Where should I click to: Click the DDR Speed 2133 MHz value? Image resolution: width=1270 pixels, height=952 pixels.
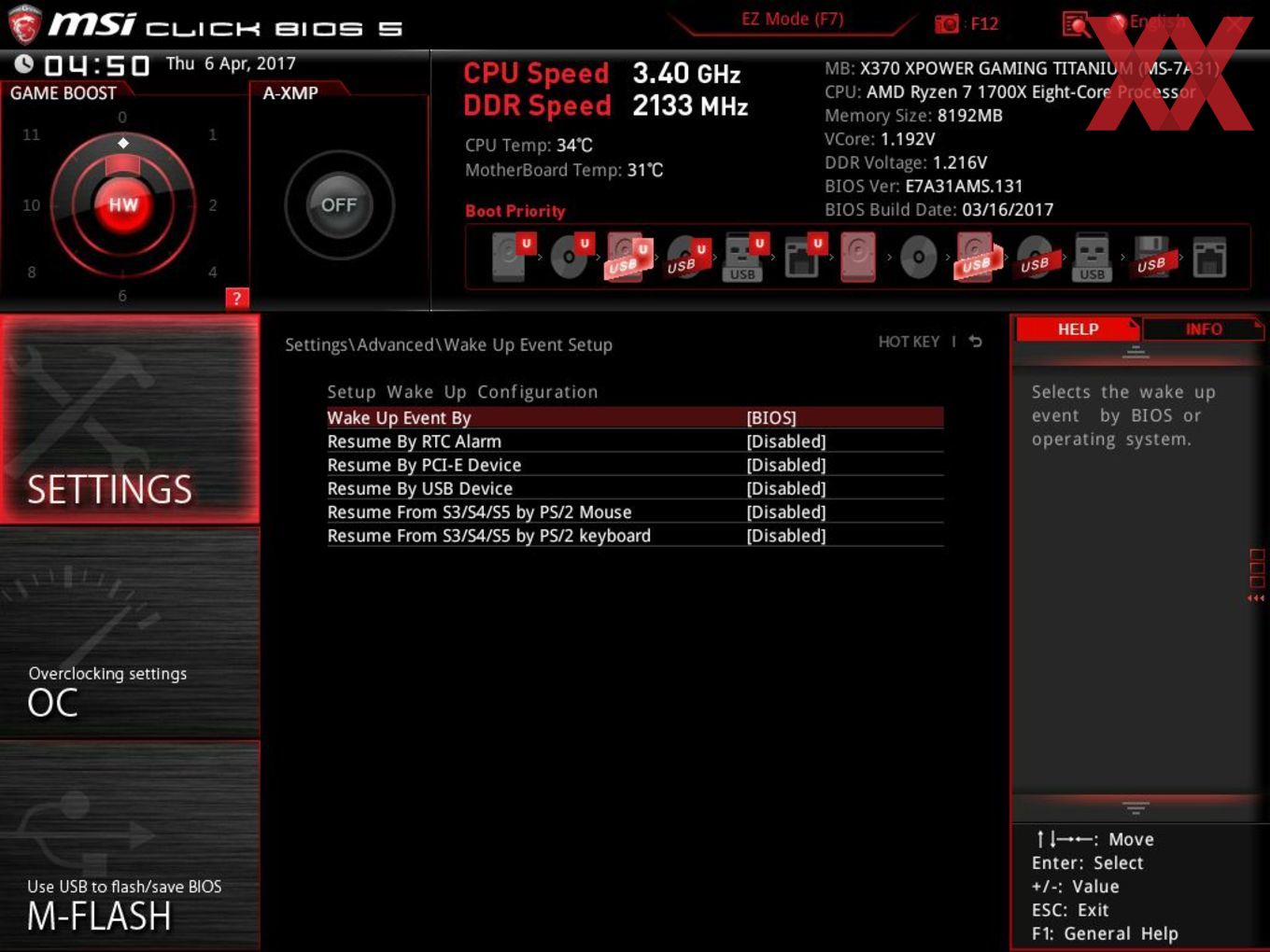690,106
